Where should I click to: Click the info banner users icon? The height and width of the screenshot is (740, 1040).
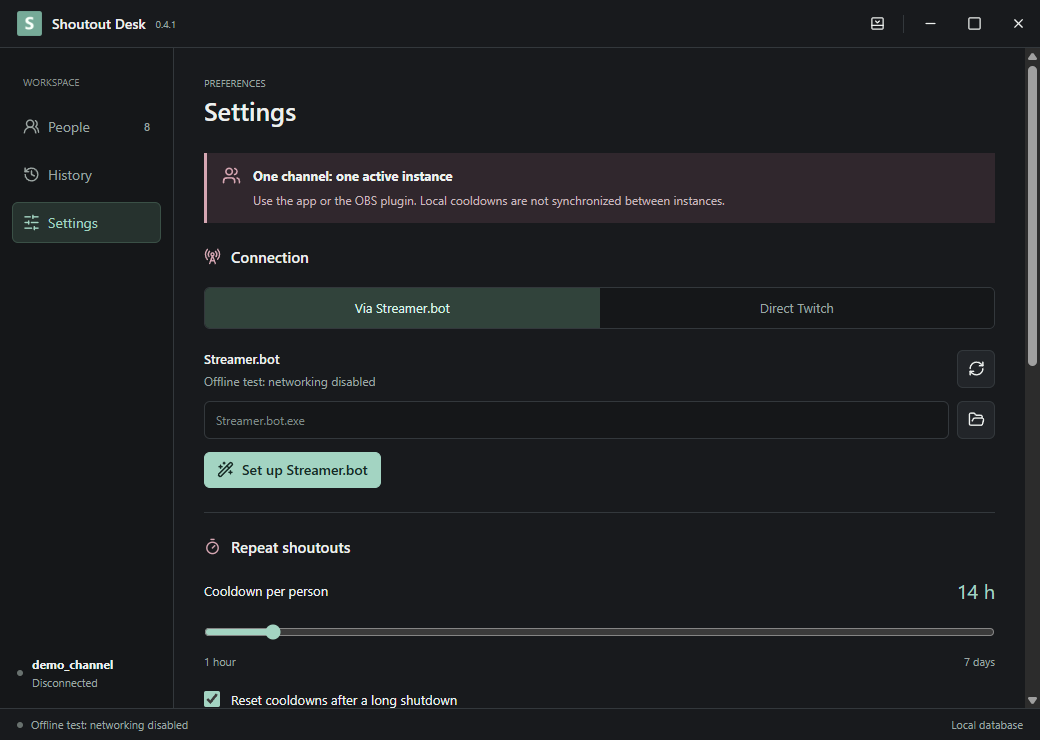(x=231, y=176)
